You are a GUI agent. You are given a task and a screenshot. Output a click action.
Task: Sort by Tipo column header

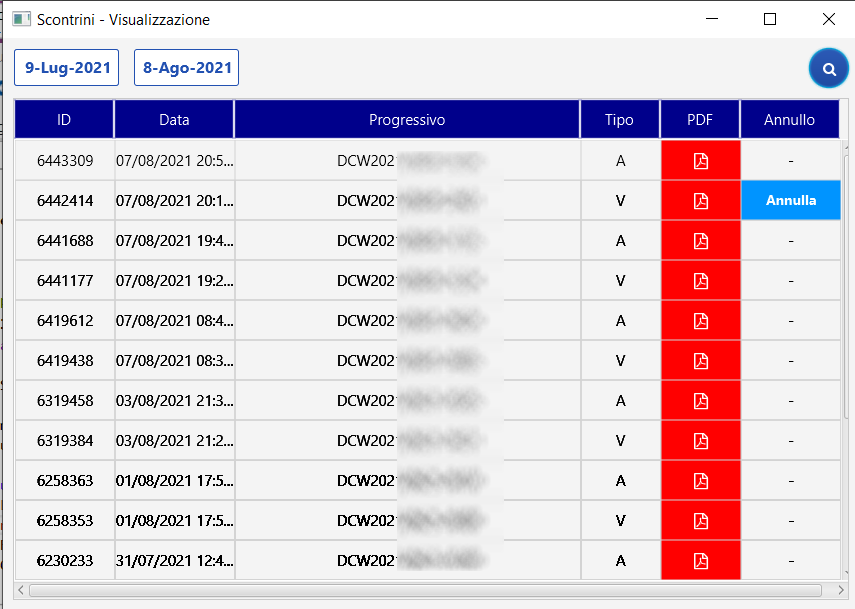(x=620, y=119)
